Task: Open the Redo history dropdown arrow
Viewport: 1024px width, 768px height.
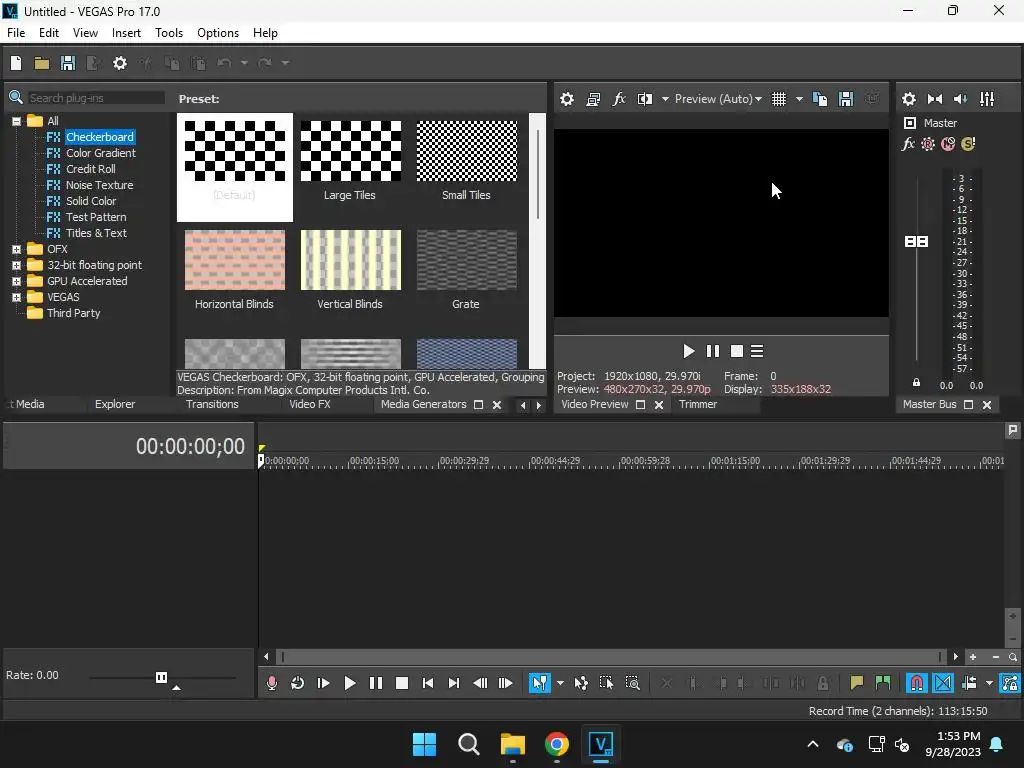Action: [x=285, y=63]
